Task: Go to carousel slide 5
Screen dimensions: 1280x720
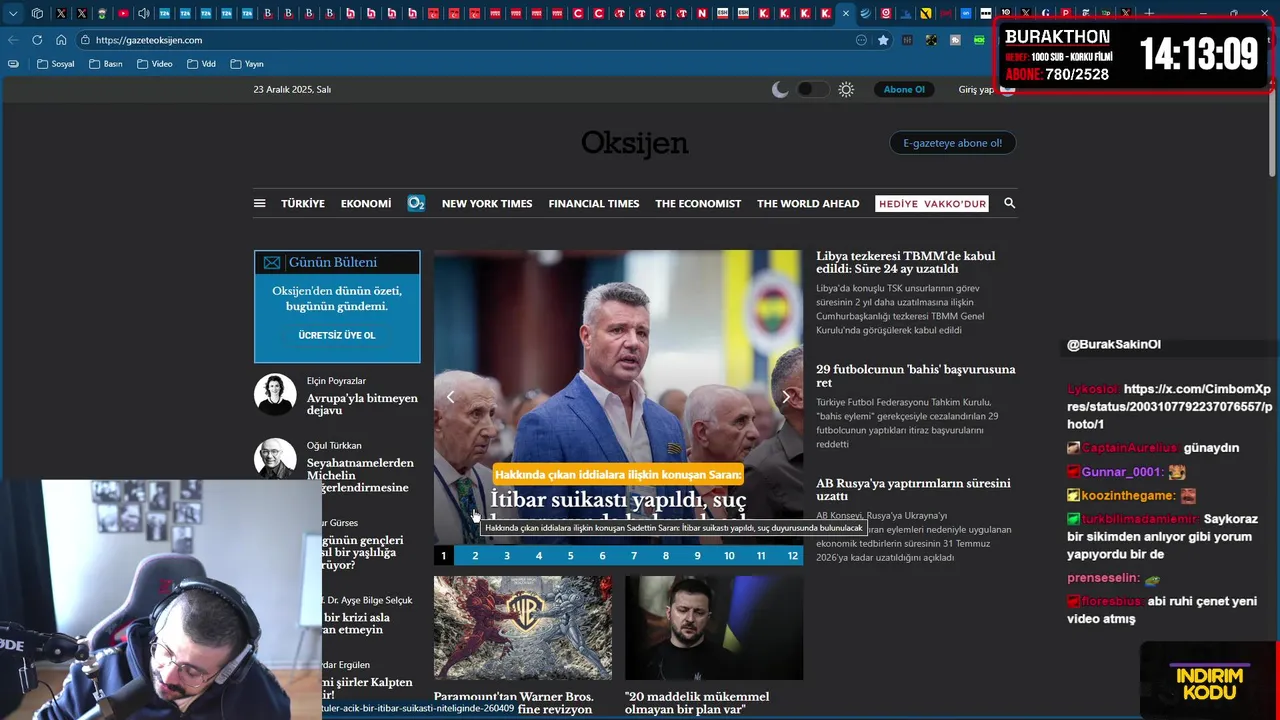Action: click(x=570, y=556)
